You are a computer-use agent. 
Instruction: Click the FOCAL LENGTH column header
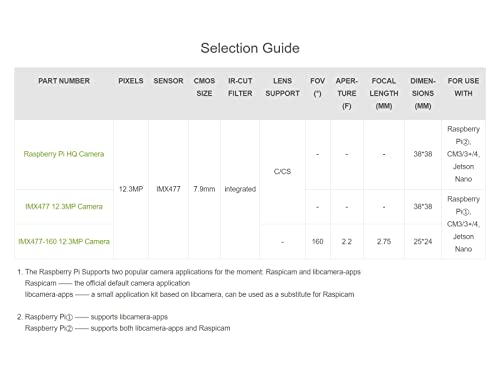pos(384,93)
